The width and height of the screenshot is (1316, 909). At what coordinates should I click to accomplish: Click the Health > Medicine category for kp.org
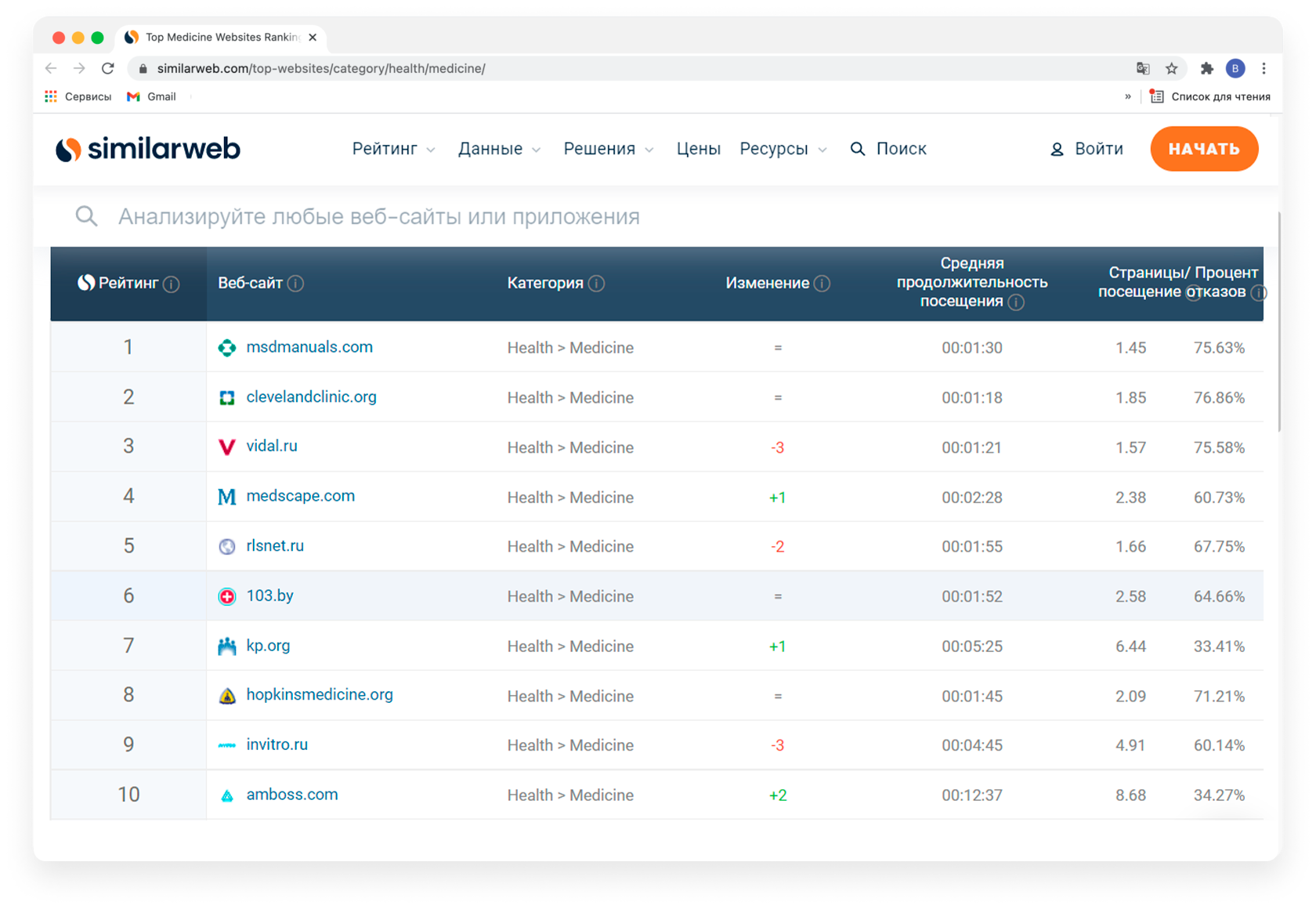click(x=570, y=646)
